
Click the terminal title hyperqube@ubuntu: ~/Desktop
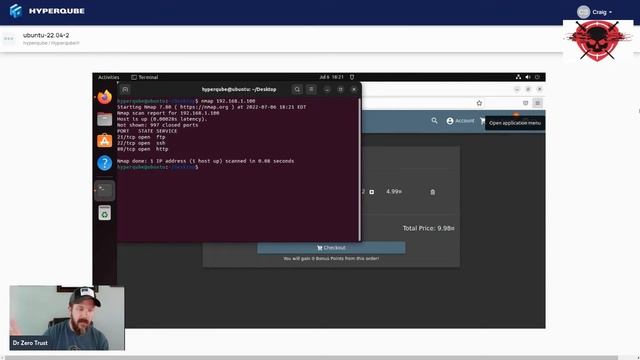coord(239,89)
